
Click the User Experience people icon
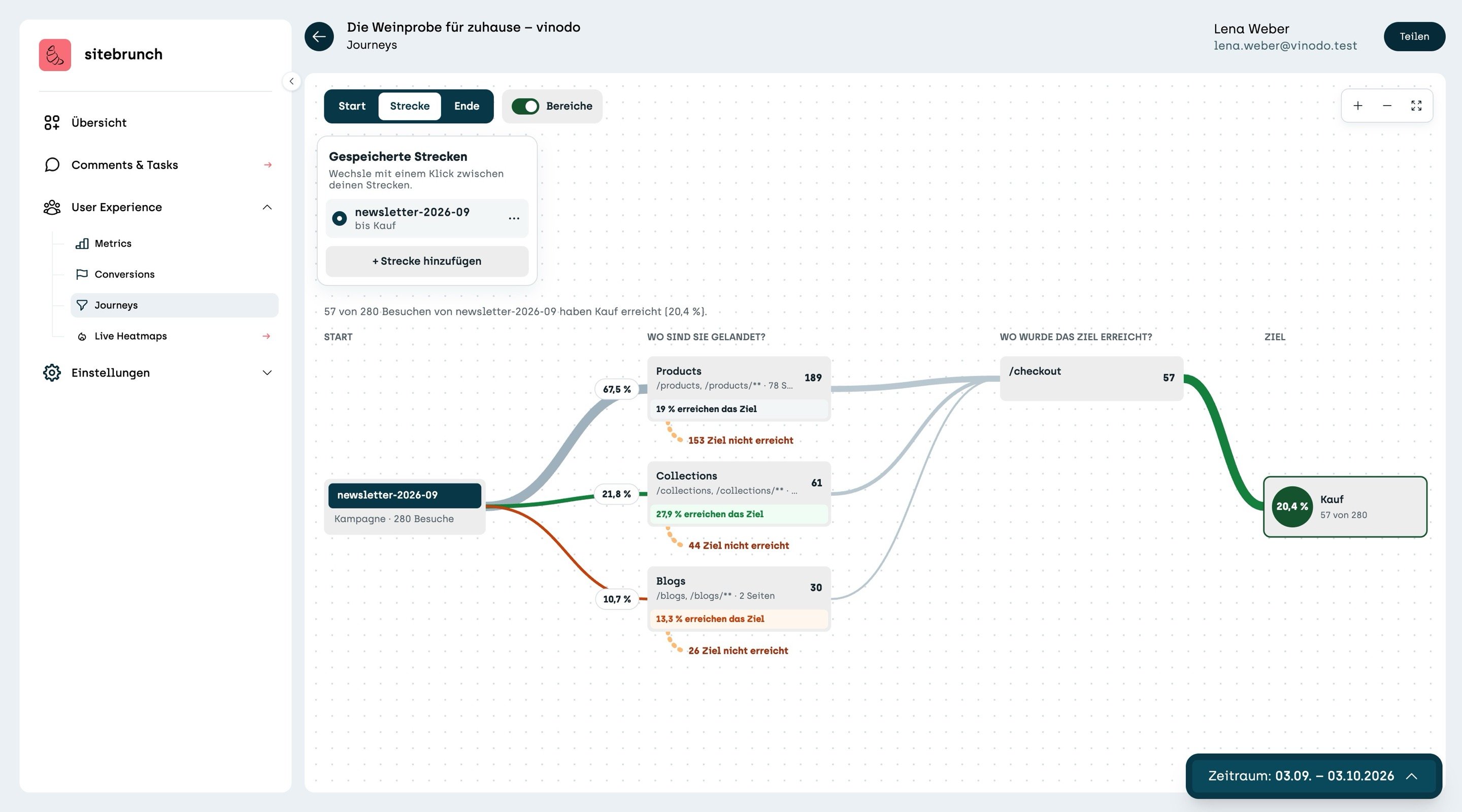52,207
